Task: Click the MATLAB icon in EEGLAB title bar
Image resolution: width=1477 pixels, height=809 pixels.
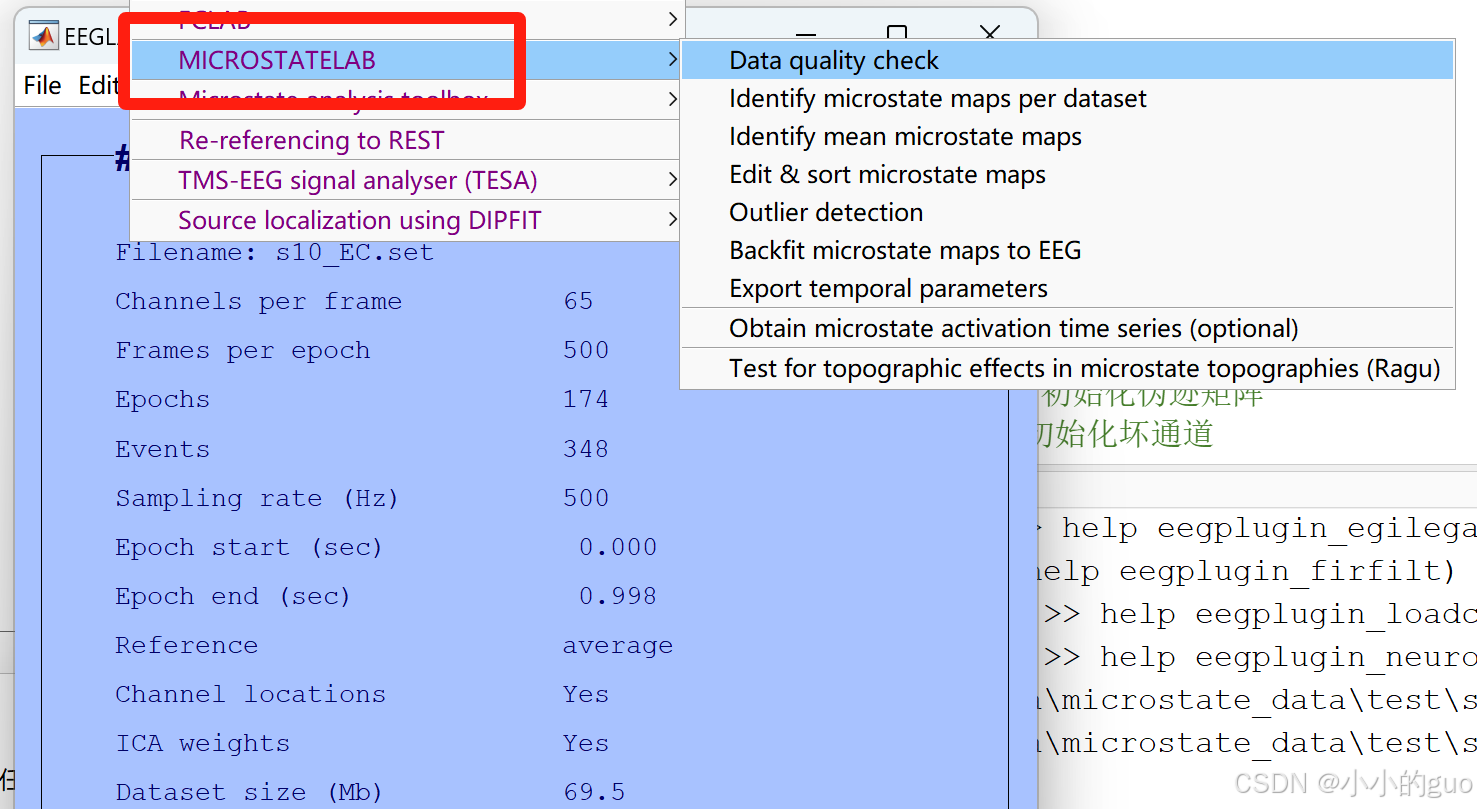Action: [43, 37]
